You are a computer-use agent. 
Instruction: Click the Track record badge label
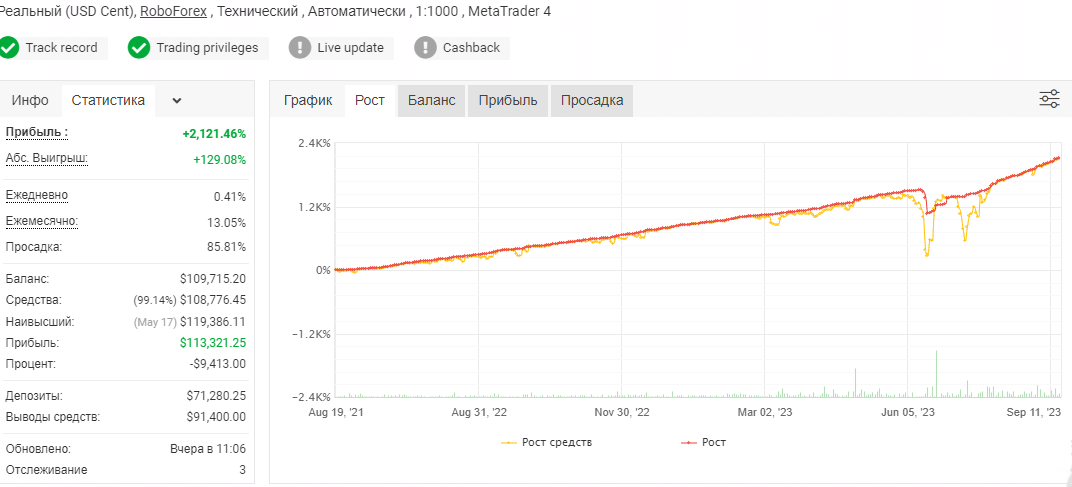(62, 48)
